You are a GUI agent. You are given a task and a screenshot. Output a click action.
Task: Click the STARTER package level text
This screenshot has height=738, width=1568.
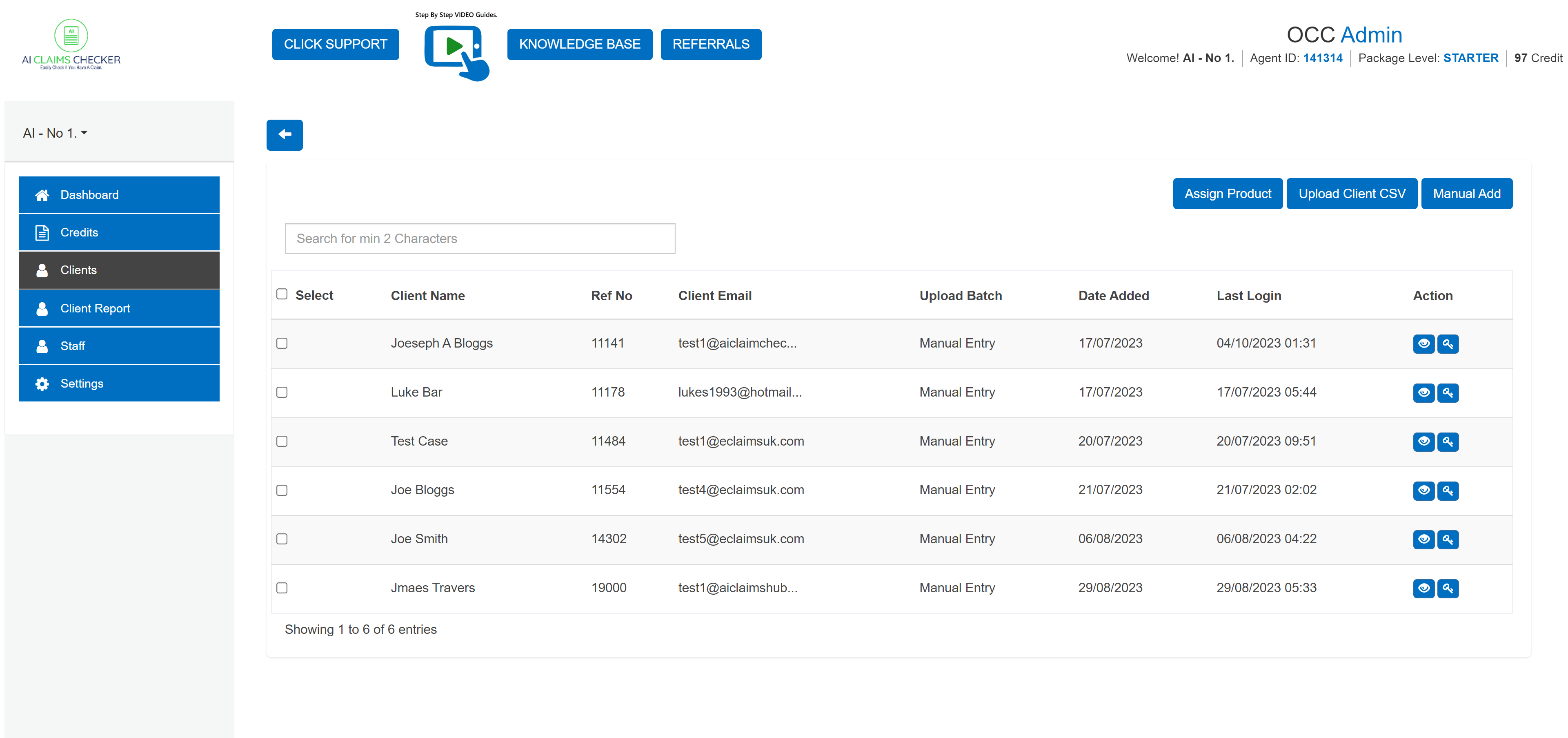(1470, 58)
